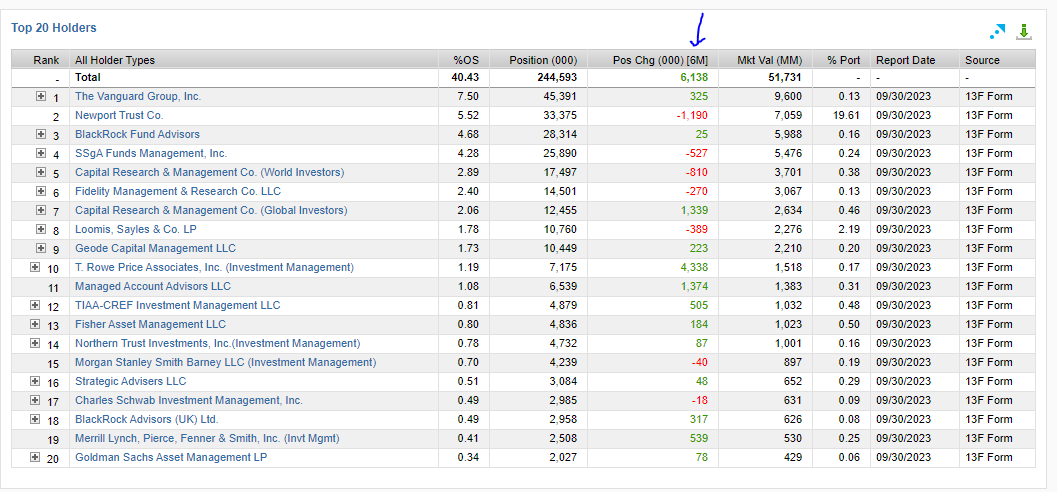The image size is (1057, 492).
Task: Select total position value 244,593
Action: tap(557, 78)
